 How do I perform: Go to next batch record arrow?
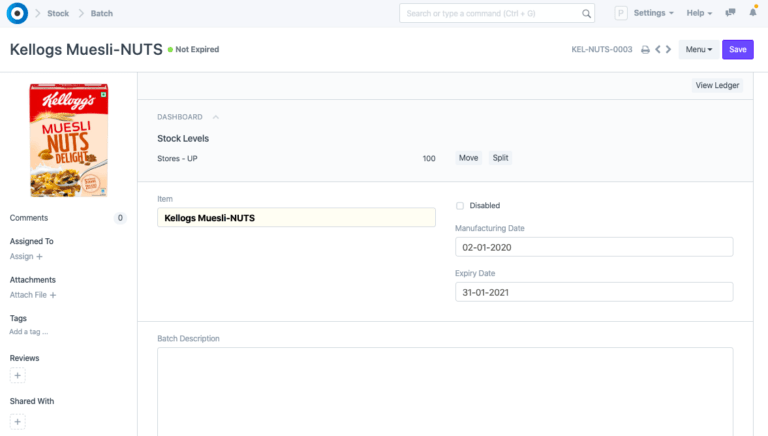click(x=668, y=49)
